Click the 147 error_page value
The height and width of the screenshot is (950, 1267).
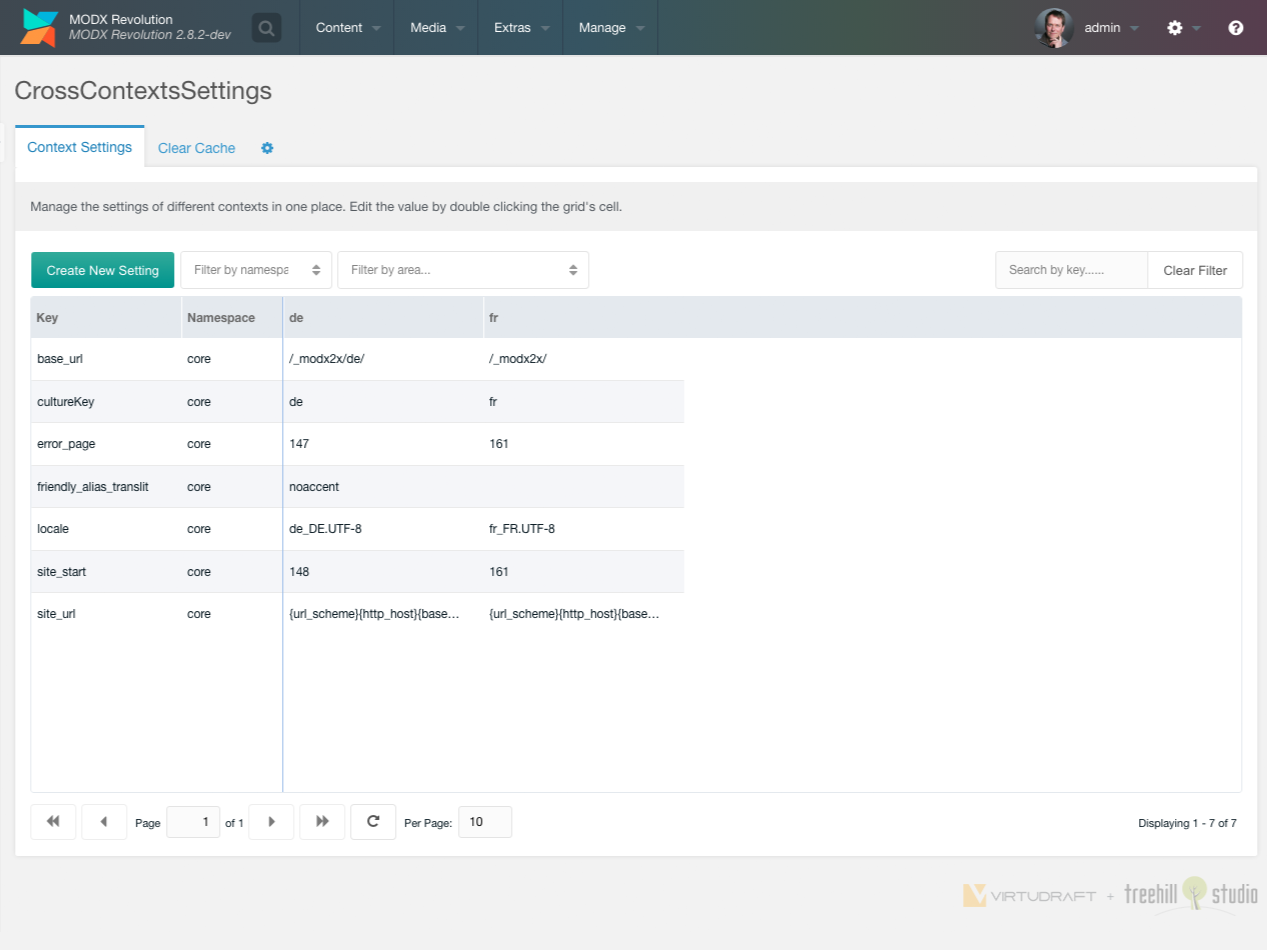point(383,444)
